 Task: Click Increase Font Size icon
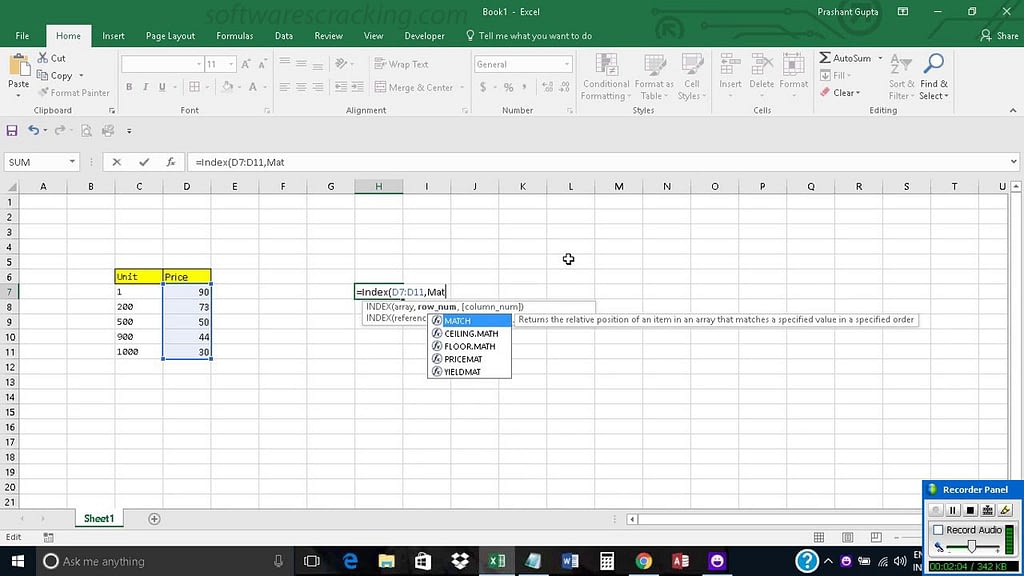pos(246,64)
